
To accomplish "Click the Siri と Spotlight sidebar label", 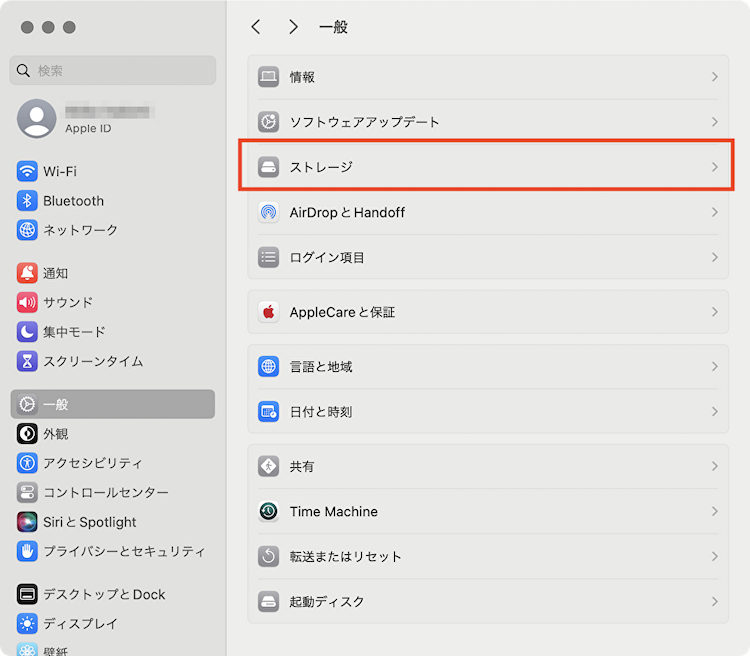I will 90,522.
